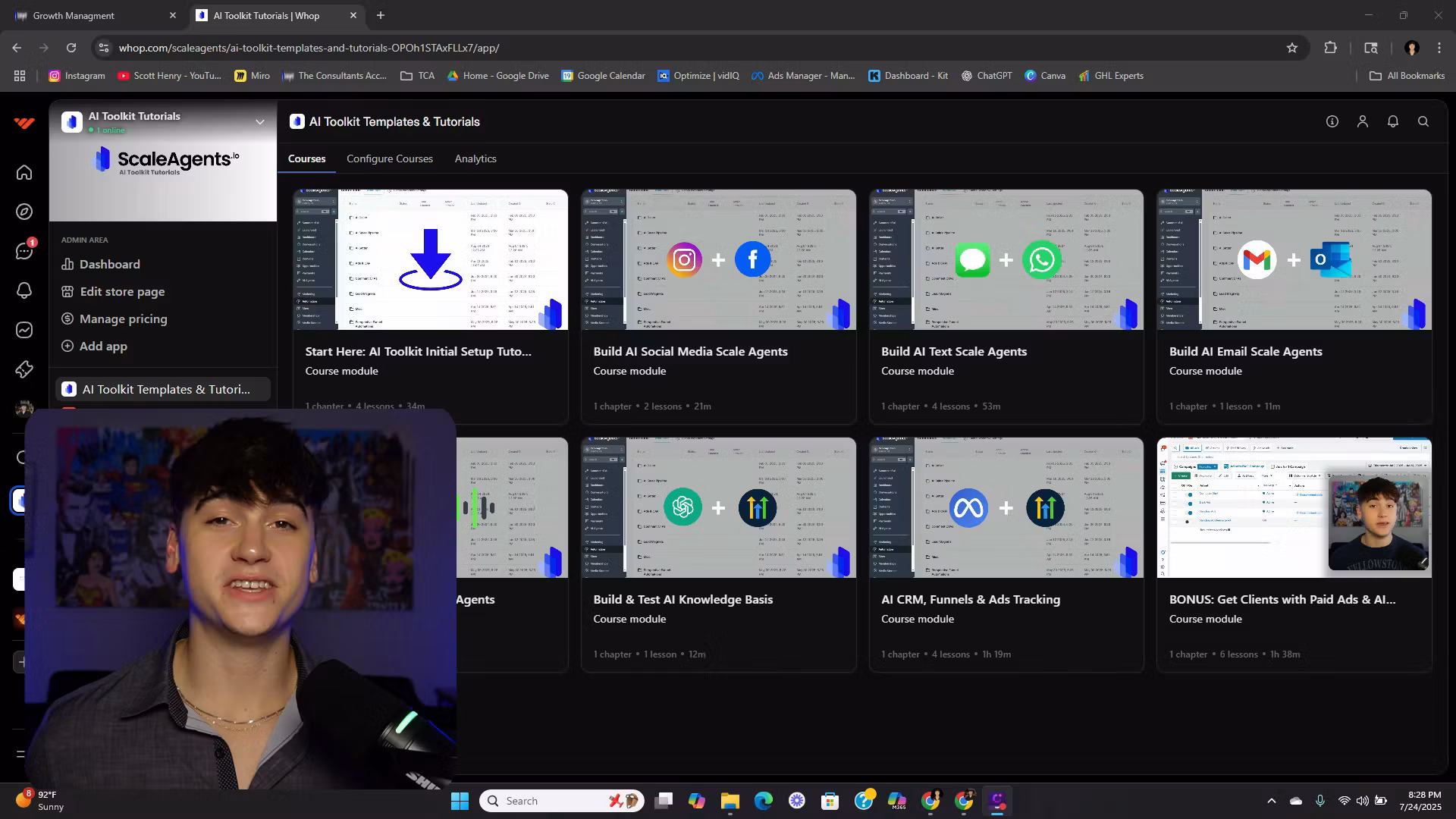Open the info icon at the top right
The height and width of the screenshot is (819, 1456).
1332,121
